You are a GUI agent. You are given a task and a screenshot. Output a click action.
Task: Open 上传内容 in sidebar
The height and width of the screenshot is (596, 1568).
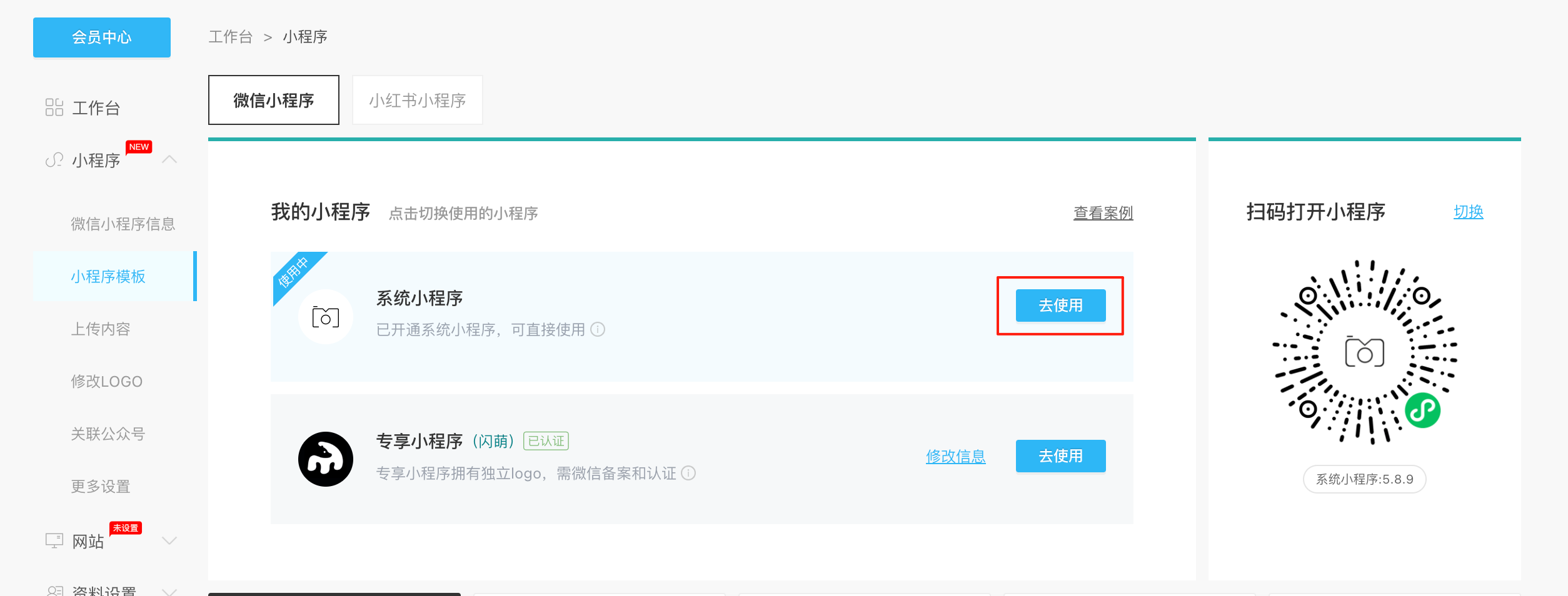point(101,329)
